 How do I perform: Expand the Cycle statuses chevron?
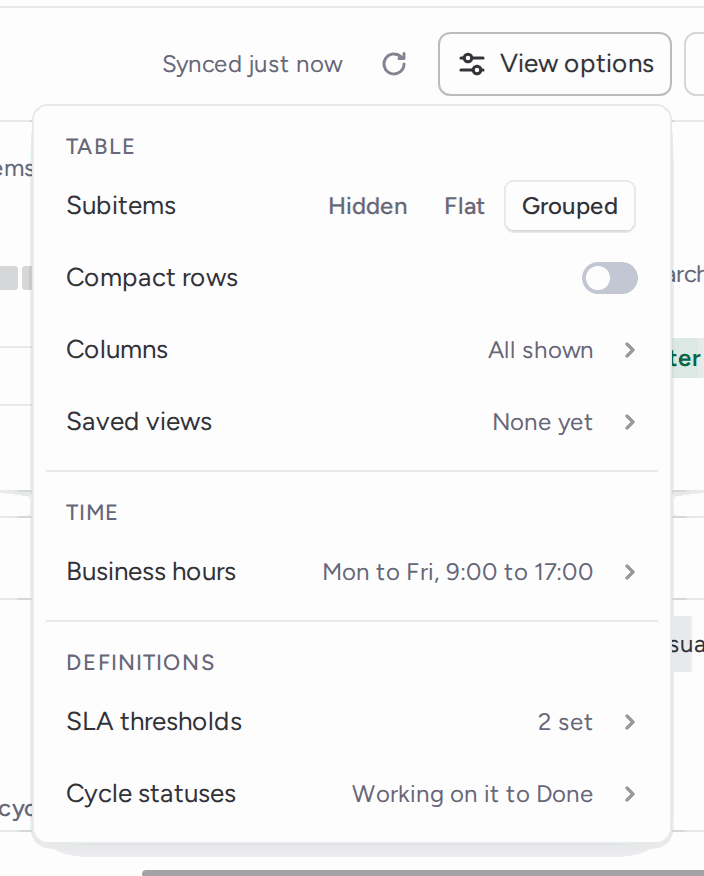click(x=630, y=794)
